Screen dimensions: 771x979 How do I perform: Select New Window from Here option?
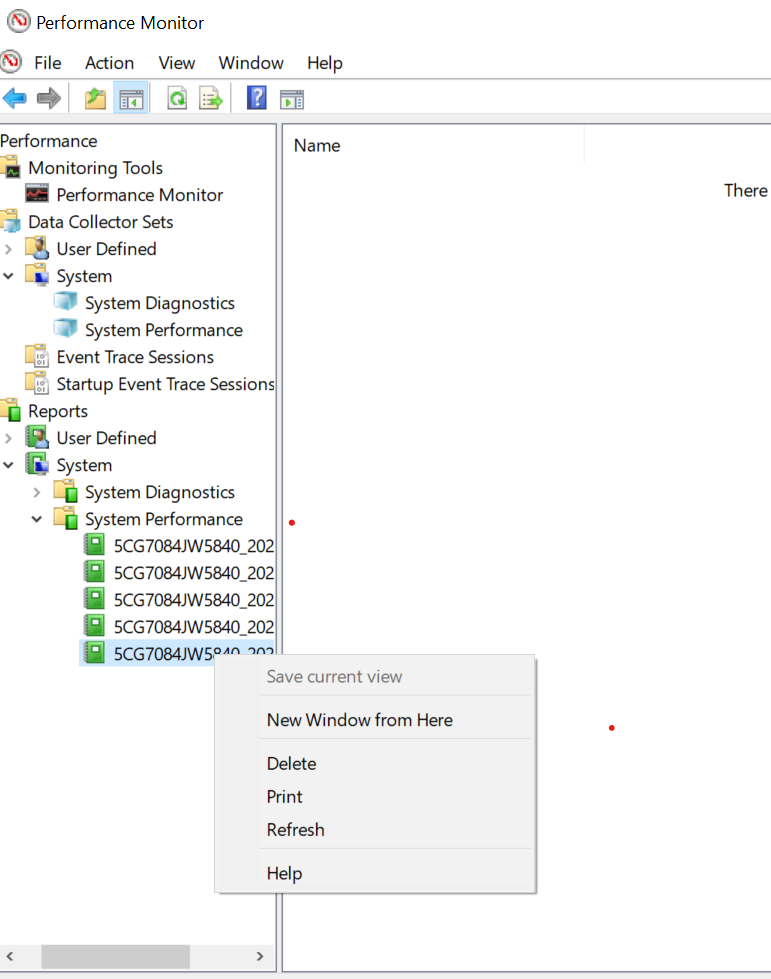[x=359, y=720]
